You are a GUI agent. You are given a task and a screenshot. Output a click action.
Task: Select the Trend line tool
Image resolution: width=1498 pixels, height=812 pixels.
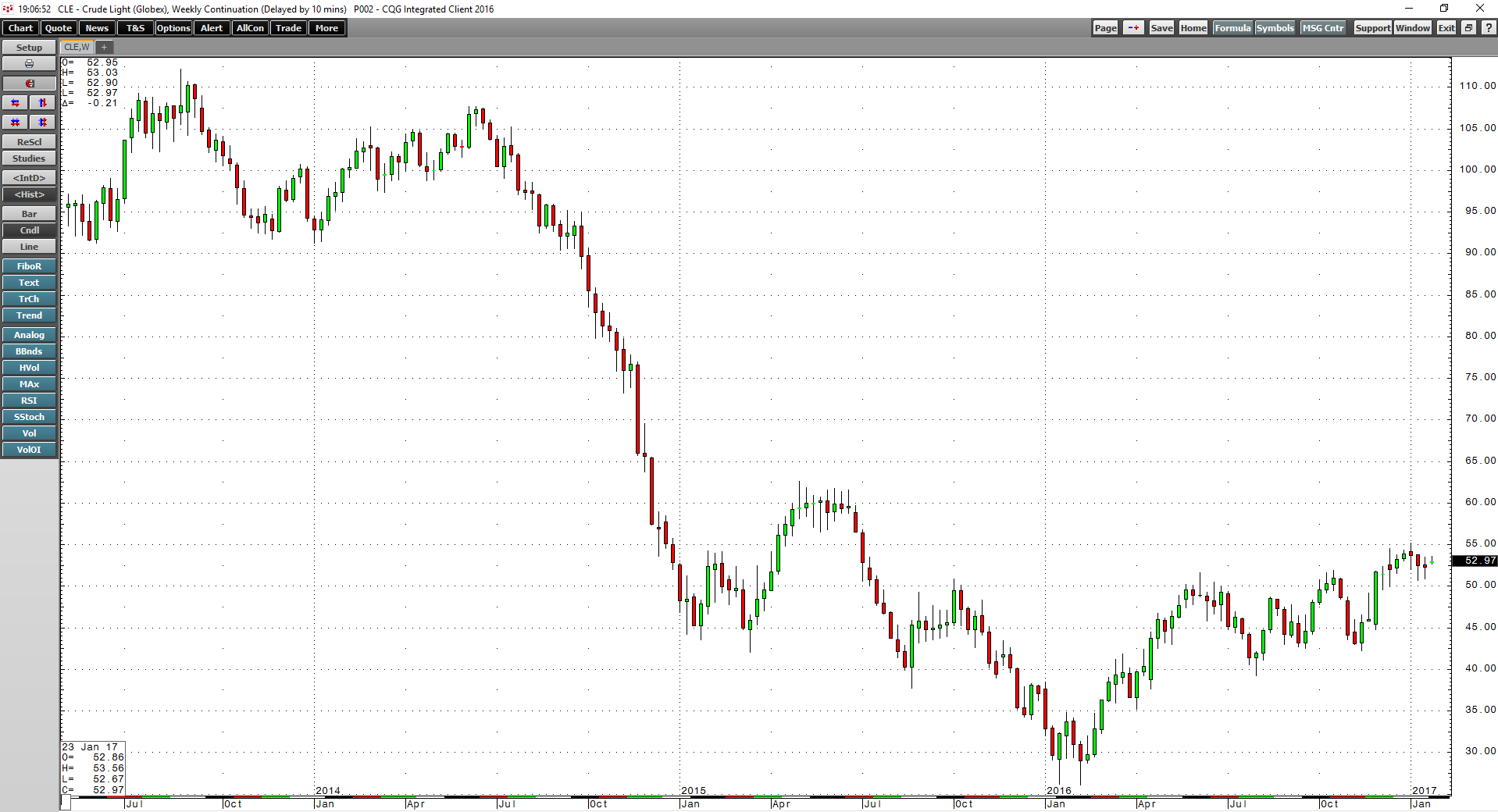coord(29,315)
